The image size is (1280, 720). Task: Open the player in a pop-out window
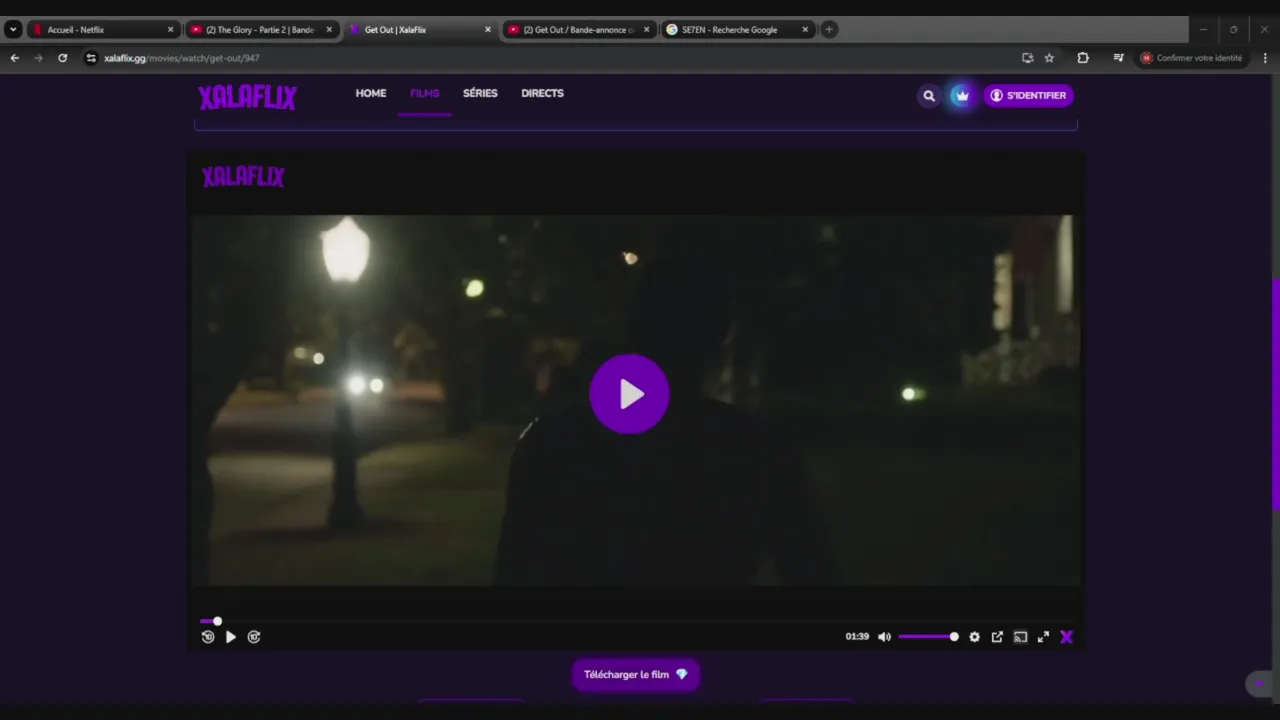coord(997,637)
